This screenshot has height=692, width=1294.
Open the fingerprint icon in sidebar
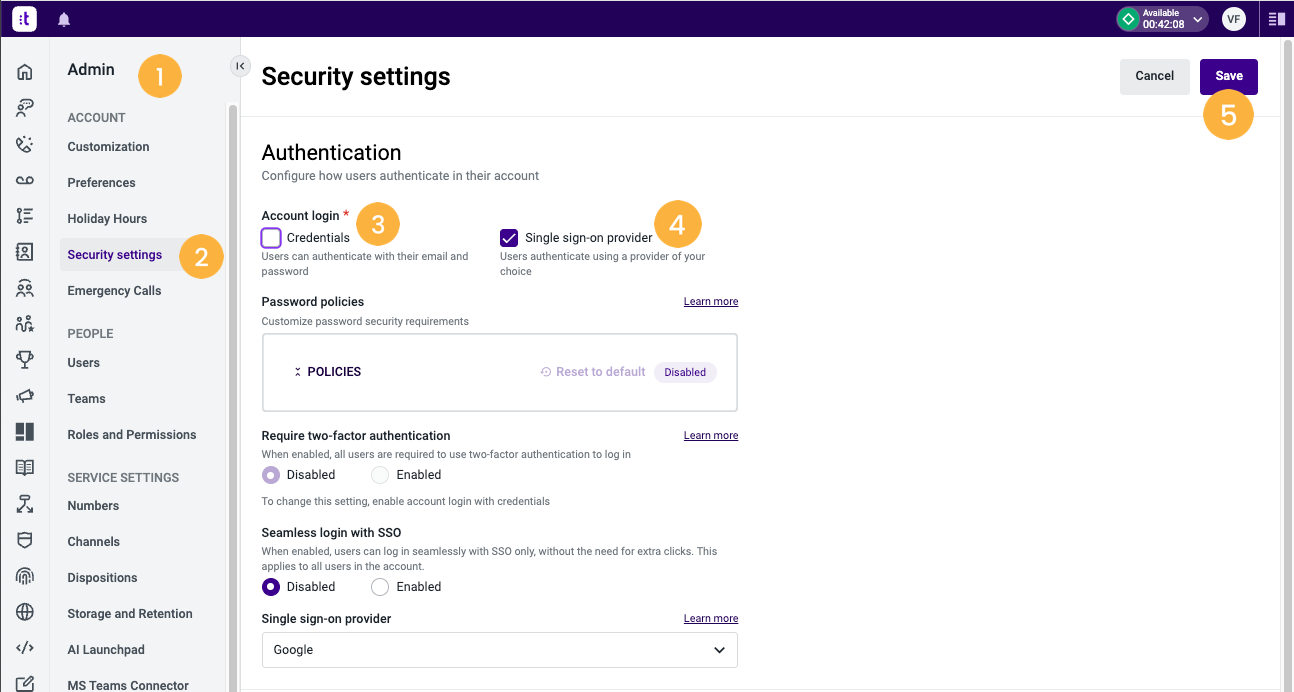pos(25,576)
